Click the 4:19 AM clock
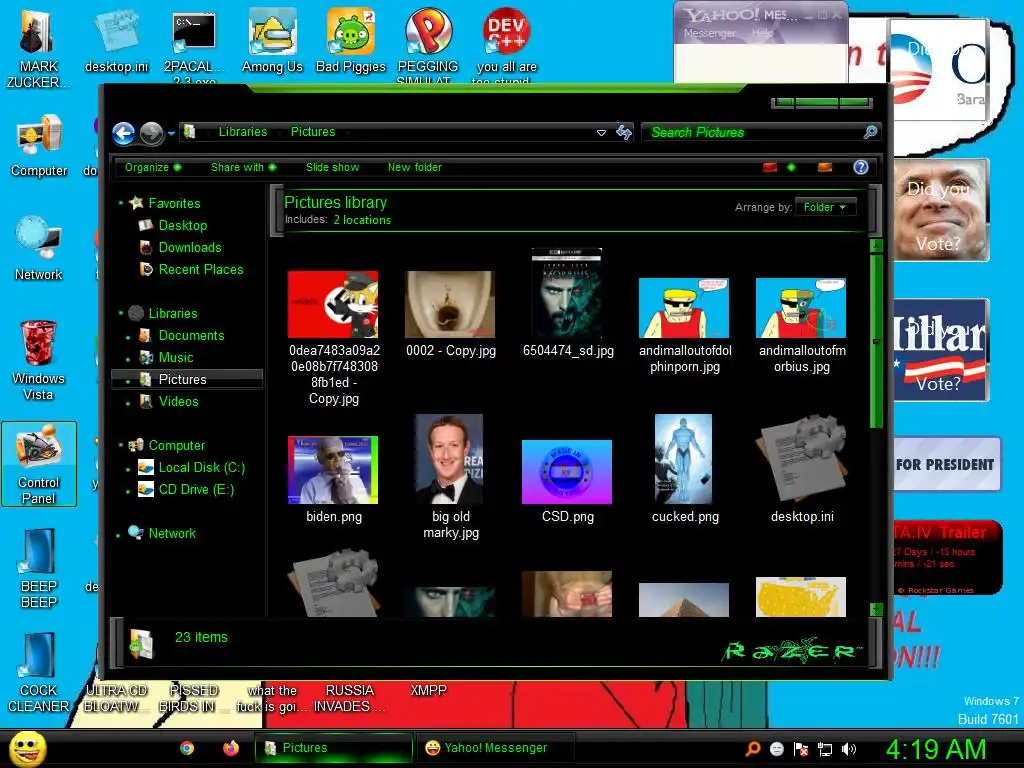1024x768 pixels. click(x=935, y=749)
